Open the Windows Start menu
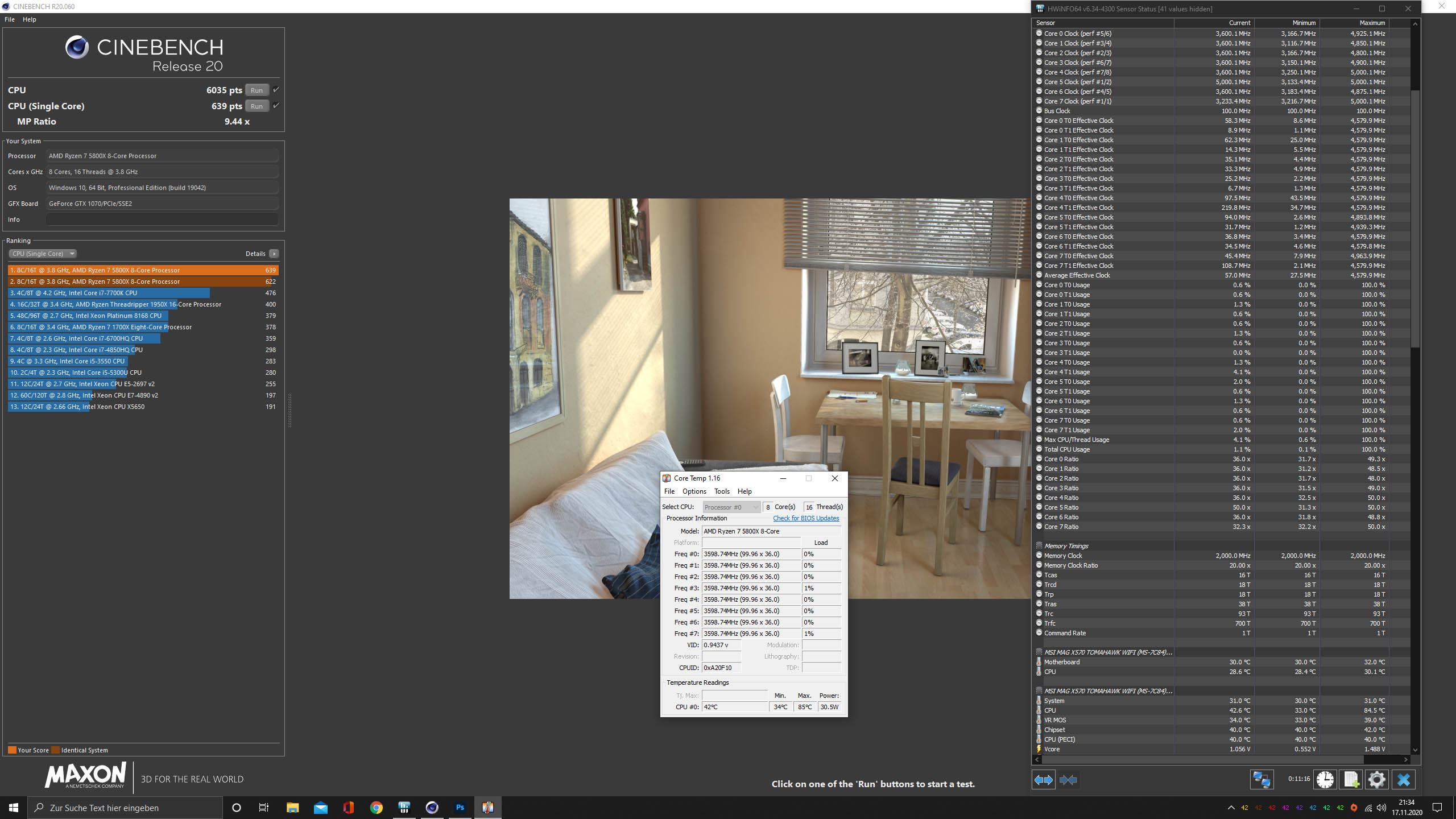Screen dimensions: 1456x819 click(14, 808)
